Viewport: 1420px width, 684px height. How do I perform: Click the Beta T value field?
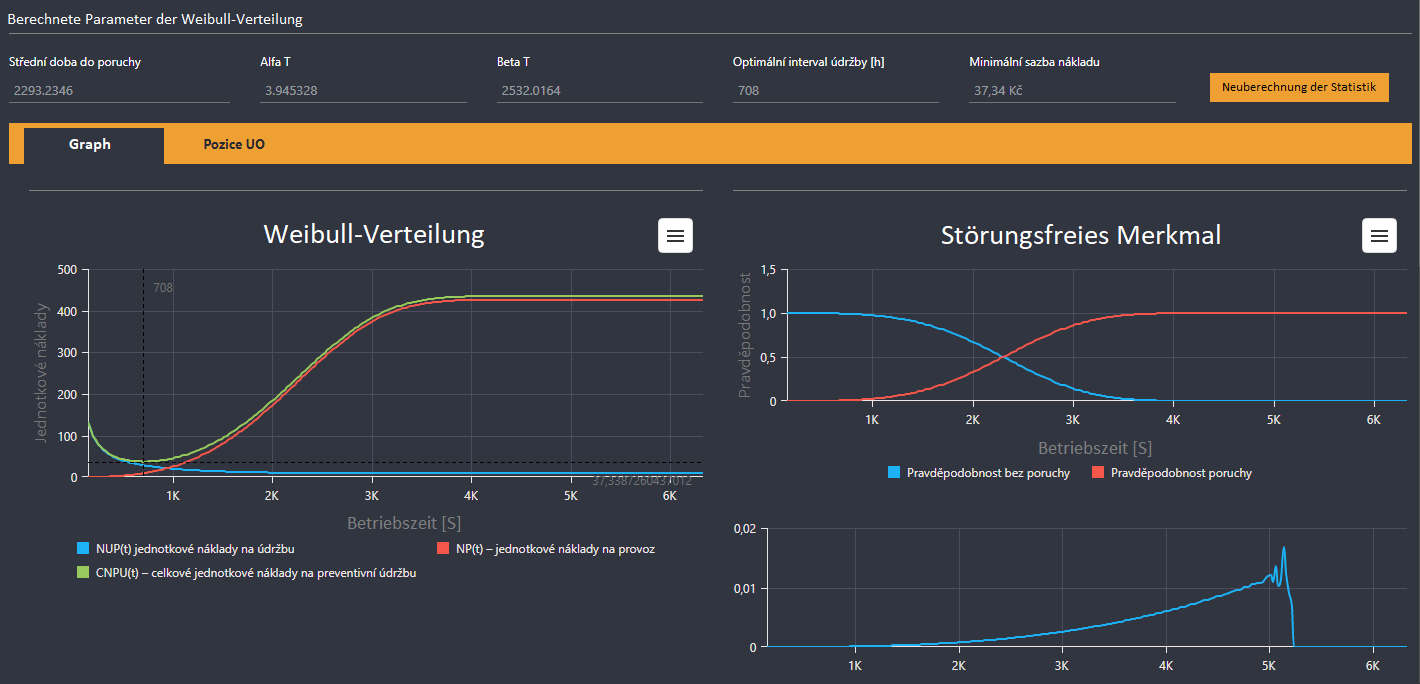pos(600,91)
